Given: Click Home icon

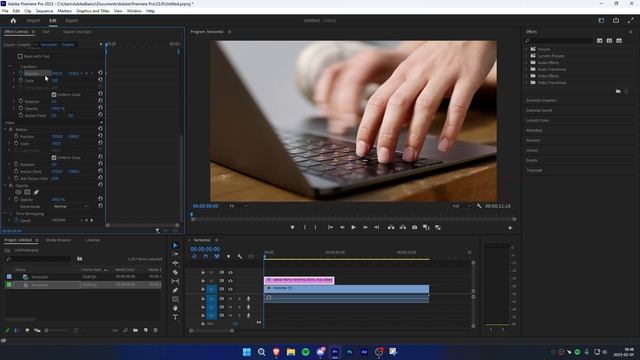Looking at the screenshot, I should coord(13,20).
